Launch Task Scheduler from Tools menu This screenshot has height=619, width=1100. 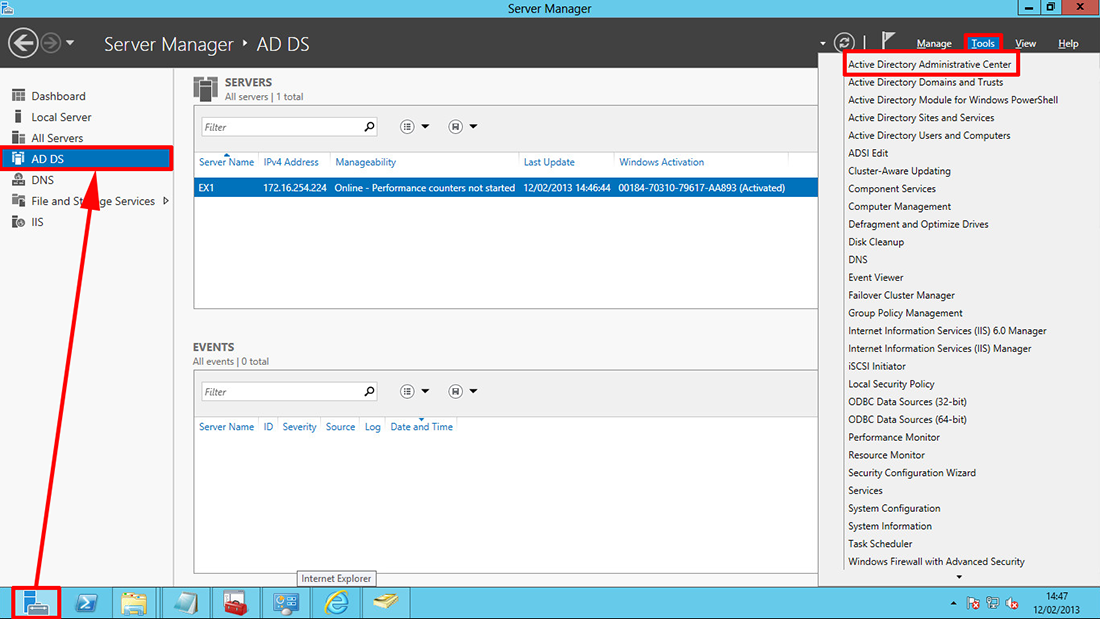pyautogui.click(x=880, y=544)
